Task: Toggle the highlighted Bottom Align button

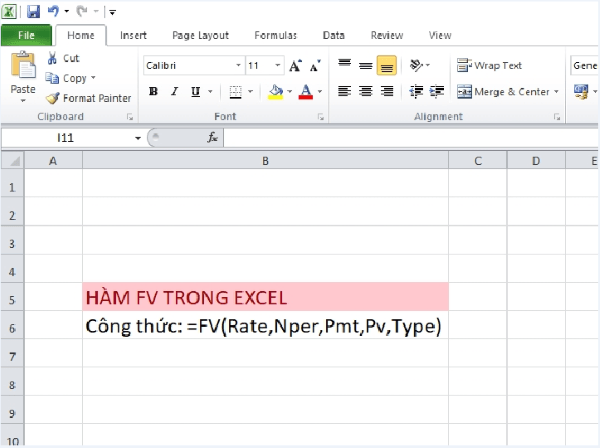Action: coord(386,65)
